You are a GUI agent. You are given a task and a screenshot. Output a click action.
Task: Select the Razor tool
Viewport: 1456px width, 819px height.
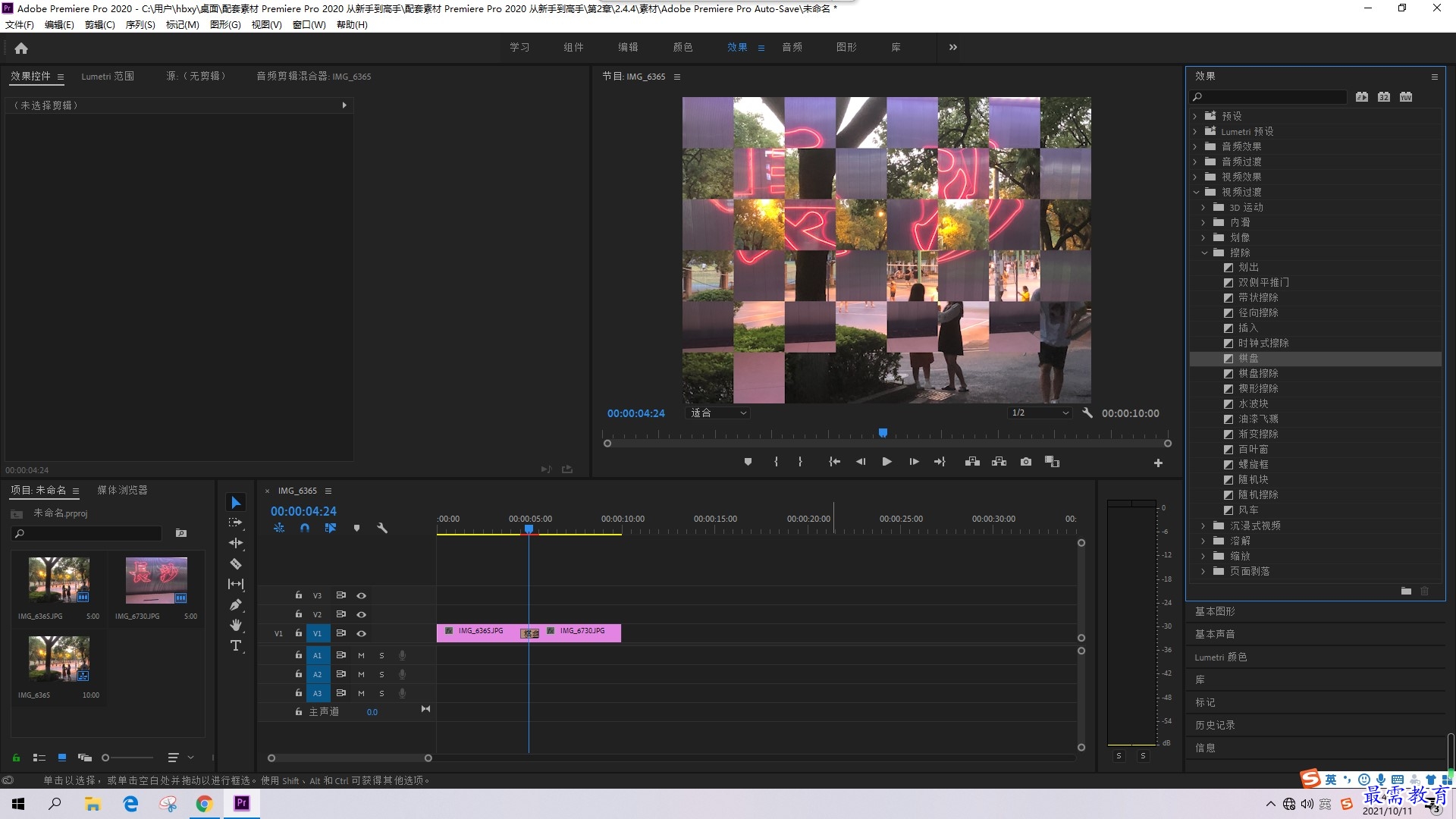click(x=236, y=563)
